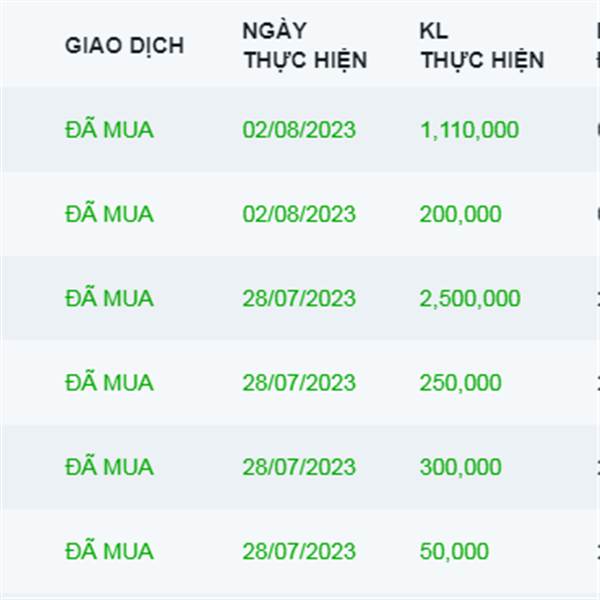The image size is (600, 600).
Task: Click date 28/07/2023 beside 250,000
Action: 299,383
